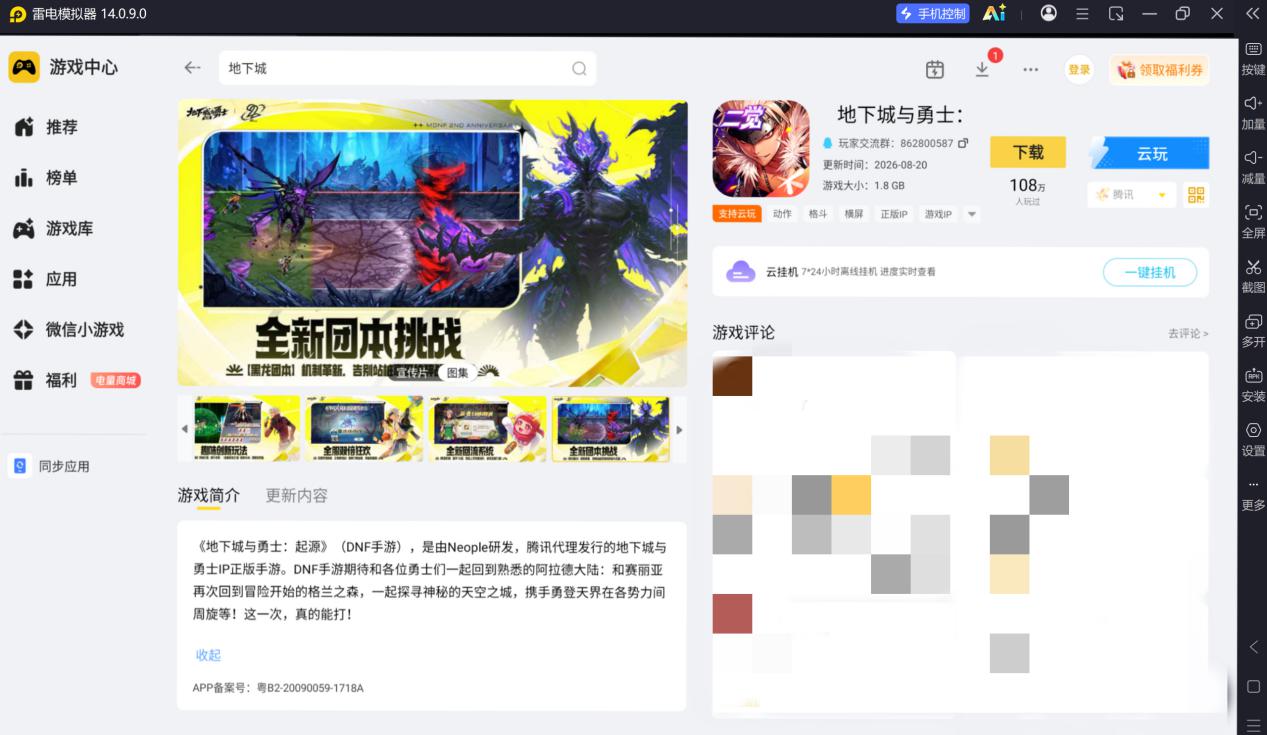The width and height of the screenshot is (1267, 735).
Task: Take a screenshot with 截图
Action: [1253, 276]
